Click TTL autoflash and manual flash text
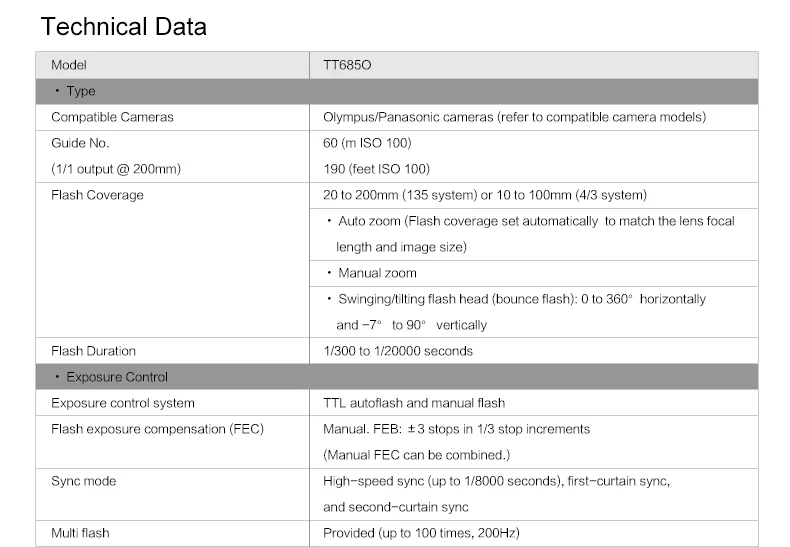790x547 pixels. (x=414, y=403)
